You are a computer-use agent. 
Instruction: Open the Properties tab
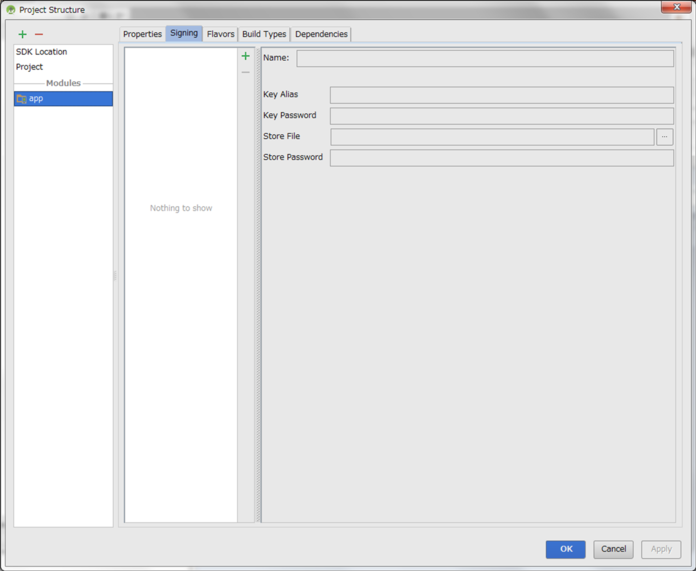coord(142,34)
